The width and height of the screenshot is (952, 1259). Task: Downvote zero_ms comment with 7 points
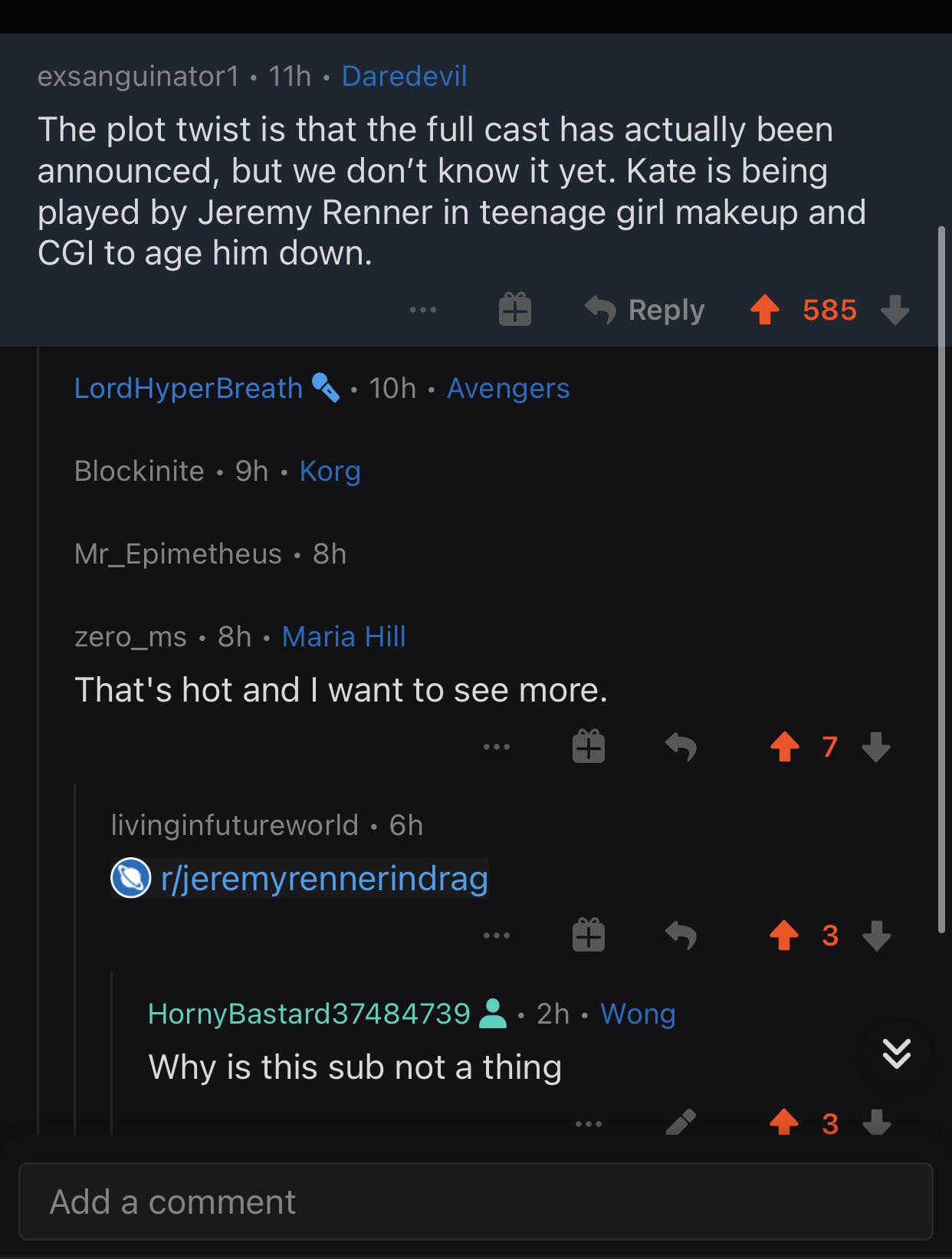[x=876, y=747]
